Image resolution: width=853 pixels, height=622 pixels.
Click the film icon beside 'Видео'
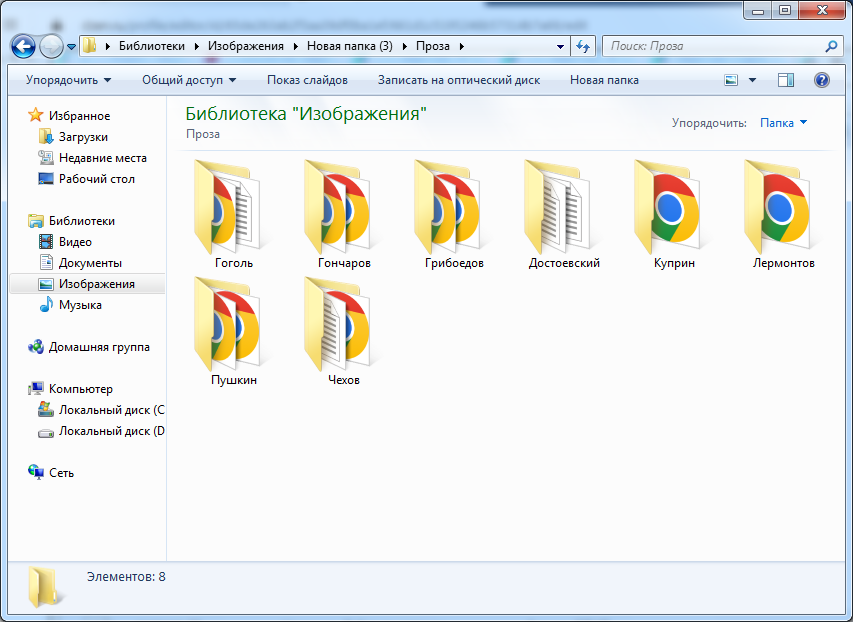(x=46, y=242)
